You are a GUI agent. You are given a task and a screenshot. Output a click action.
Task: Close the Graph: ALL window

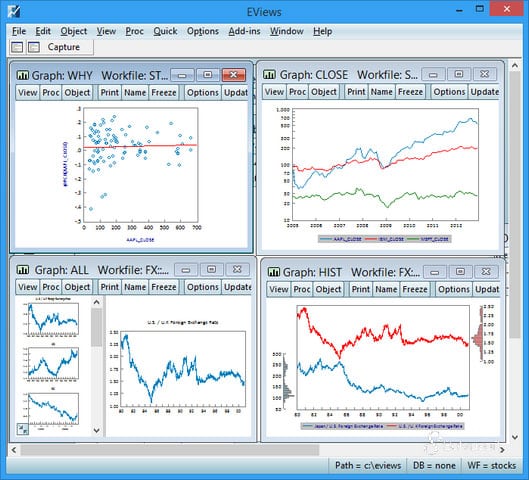(x=237, y=270)
